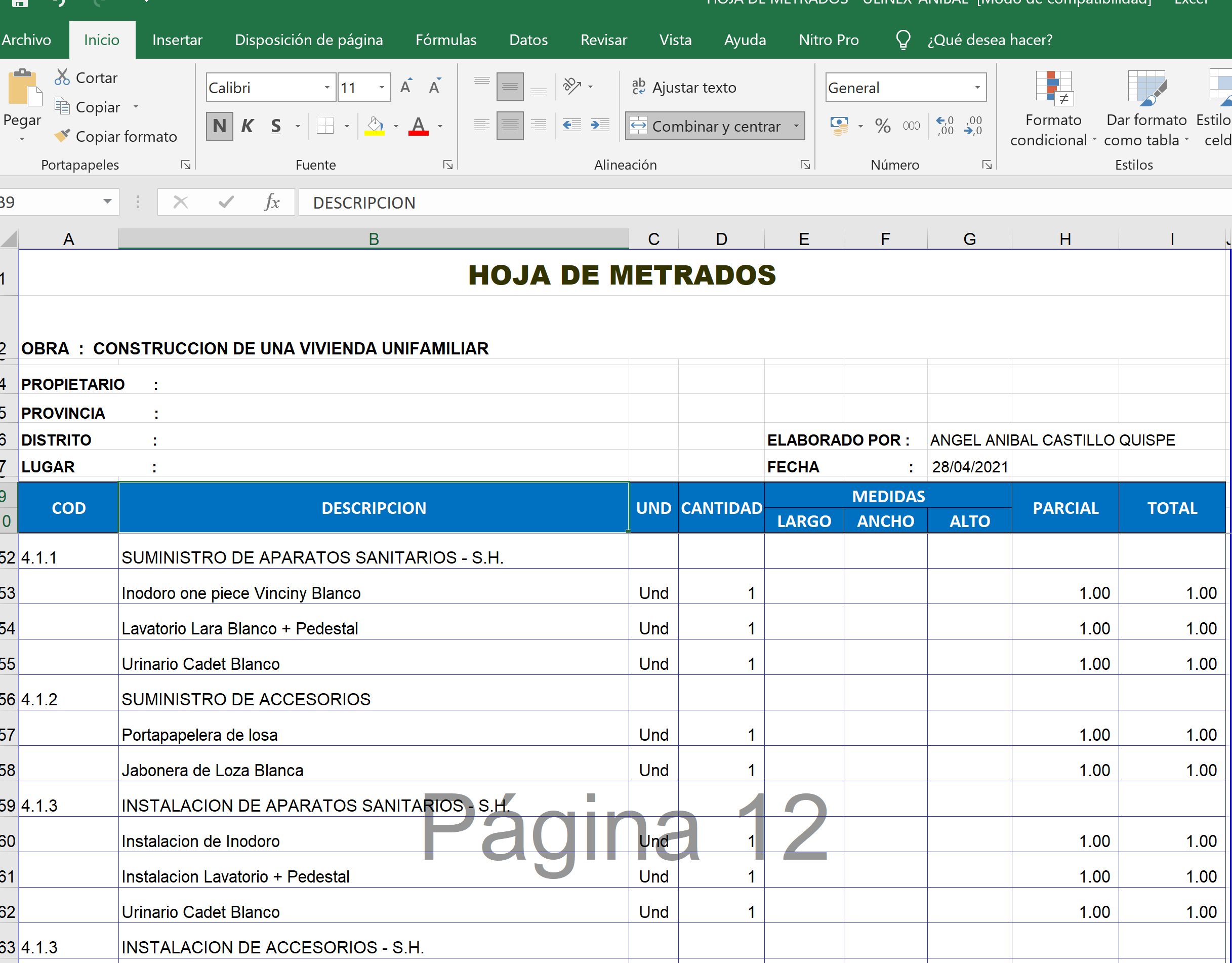Open Archivo tab
1232x963 pixels.
tap(26, 40)
